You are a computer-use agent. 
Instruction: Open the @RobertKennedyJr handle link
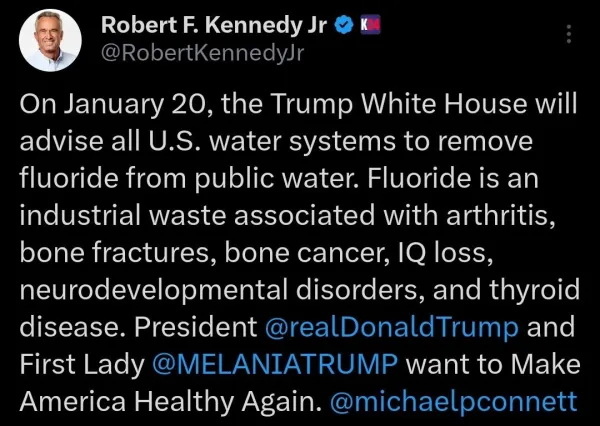tap(202, 53)
